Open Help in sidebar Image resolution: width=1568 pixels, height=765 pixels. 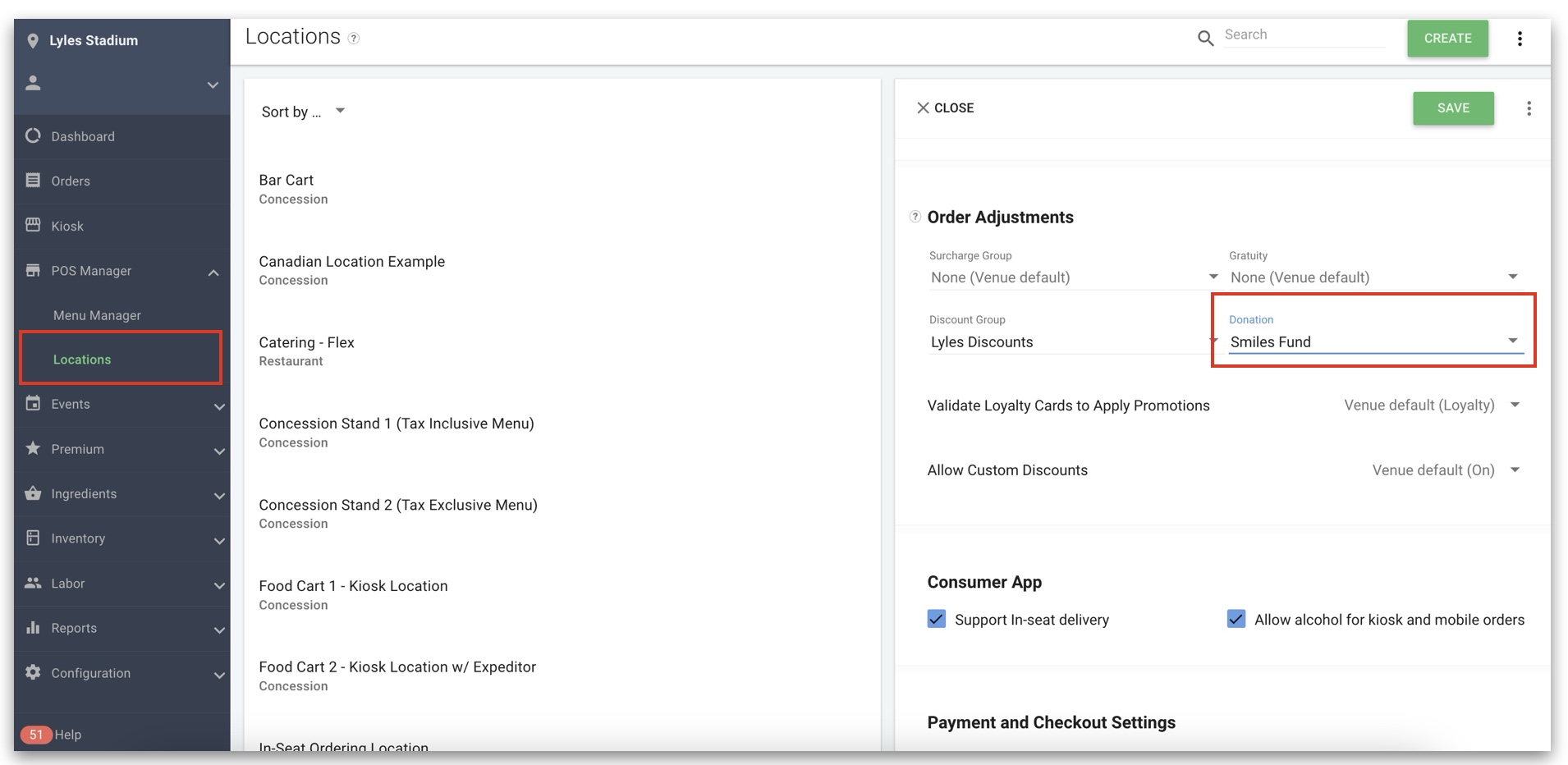pos(68,735)
